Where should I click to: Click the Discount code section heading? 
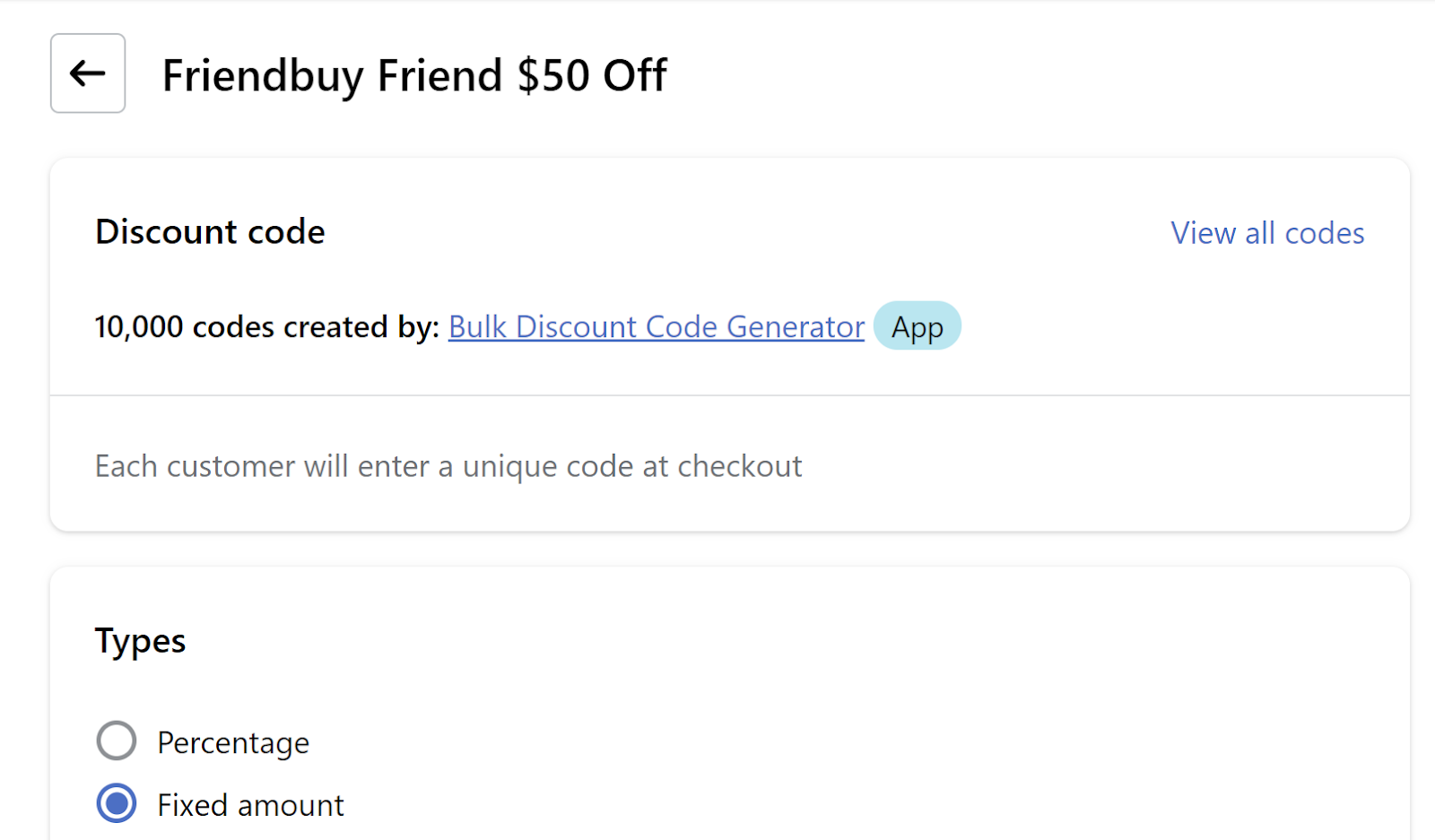[210, 232]
